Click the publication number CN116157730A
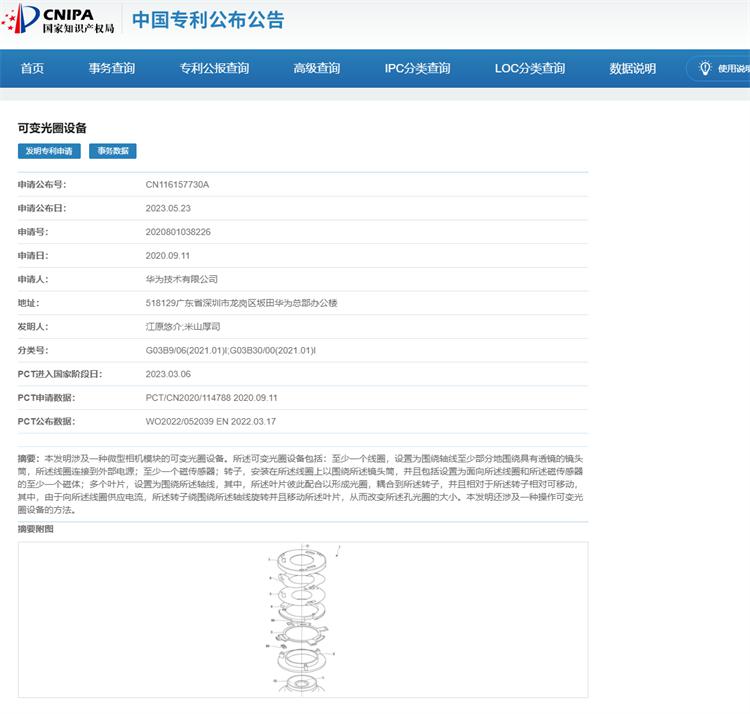This screenshot has height=714, width=750. coord(177,185)
